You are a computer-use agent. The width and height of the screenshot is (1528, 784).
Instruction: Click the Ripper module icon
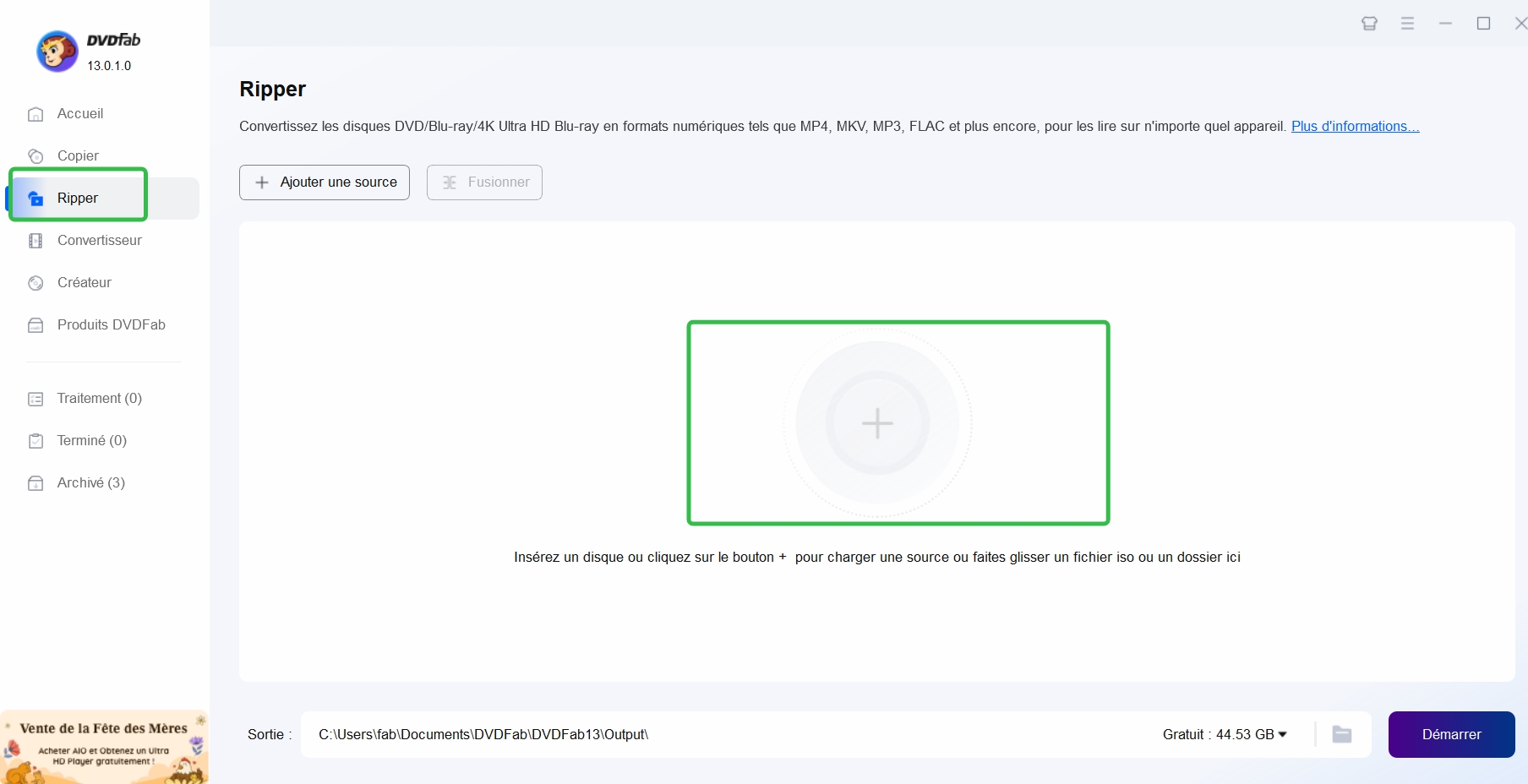35,199
